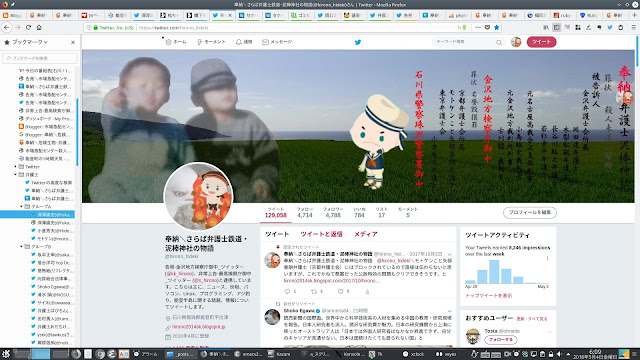Expand the Twitter bookmark folder

(16, 167)
